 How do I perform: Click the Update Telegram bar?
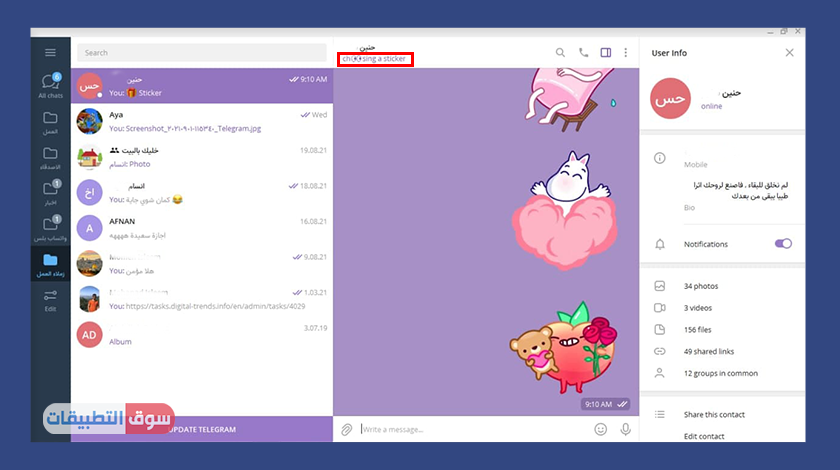point(202,429)
